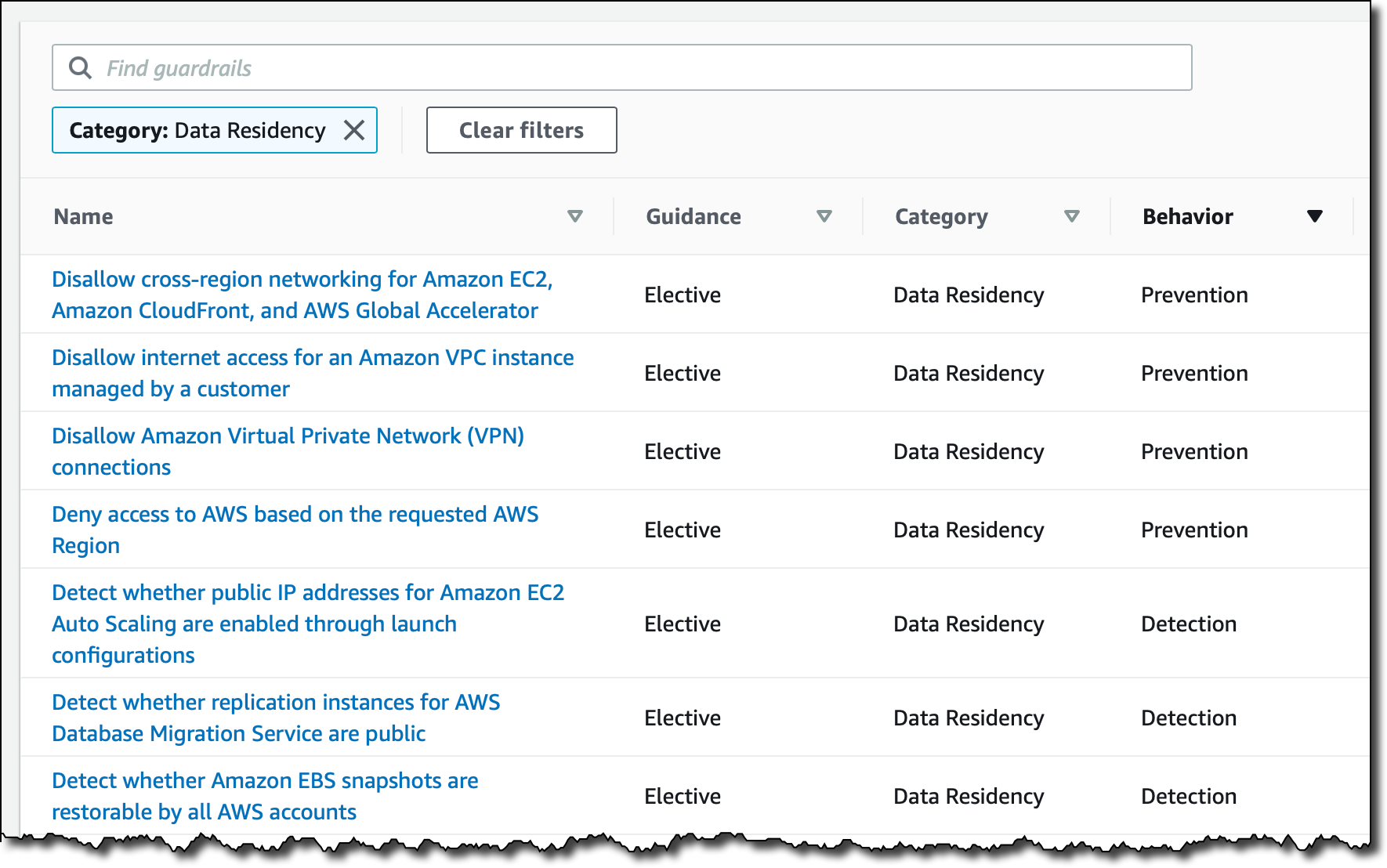This screenshot has width=1387, height=868.
Task: Click the search magnifier icon
Action: click(80, 68)
